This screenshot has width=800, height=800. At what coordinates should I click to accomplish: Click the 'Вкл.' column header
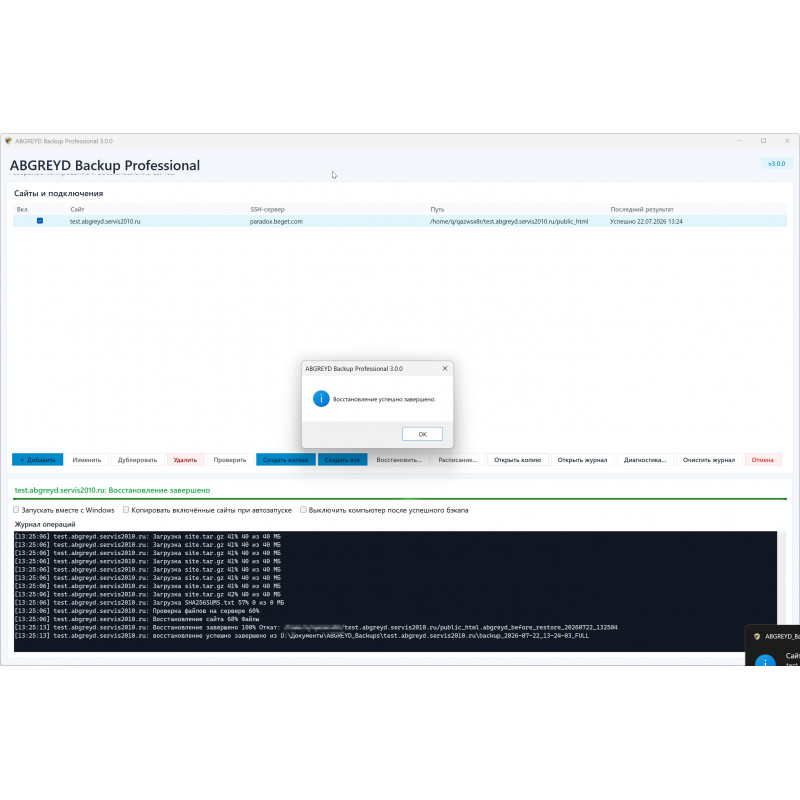(x=22, y=209)
